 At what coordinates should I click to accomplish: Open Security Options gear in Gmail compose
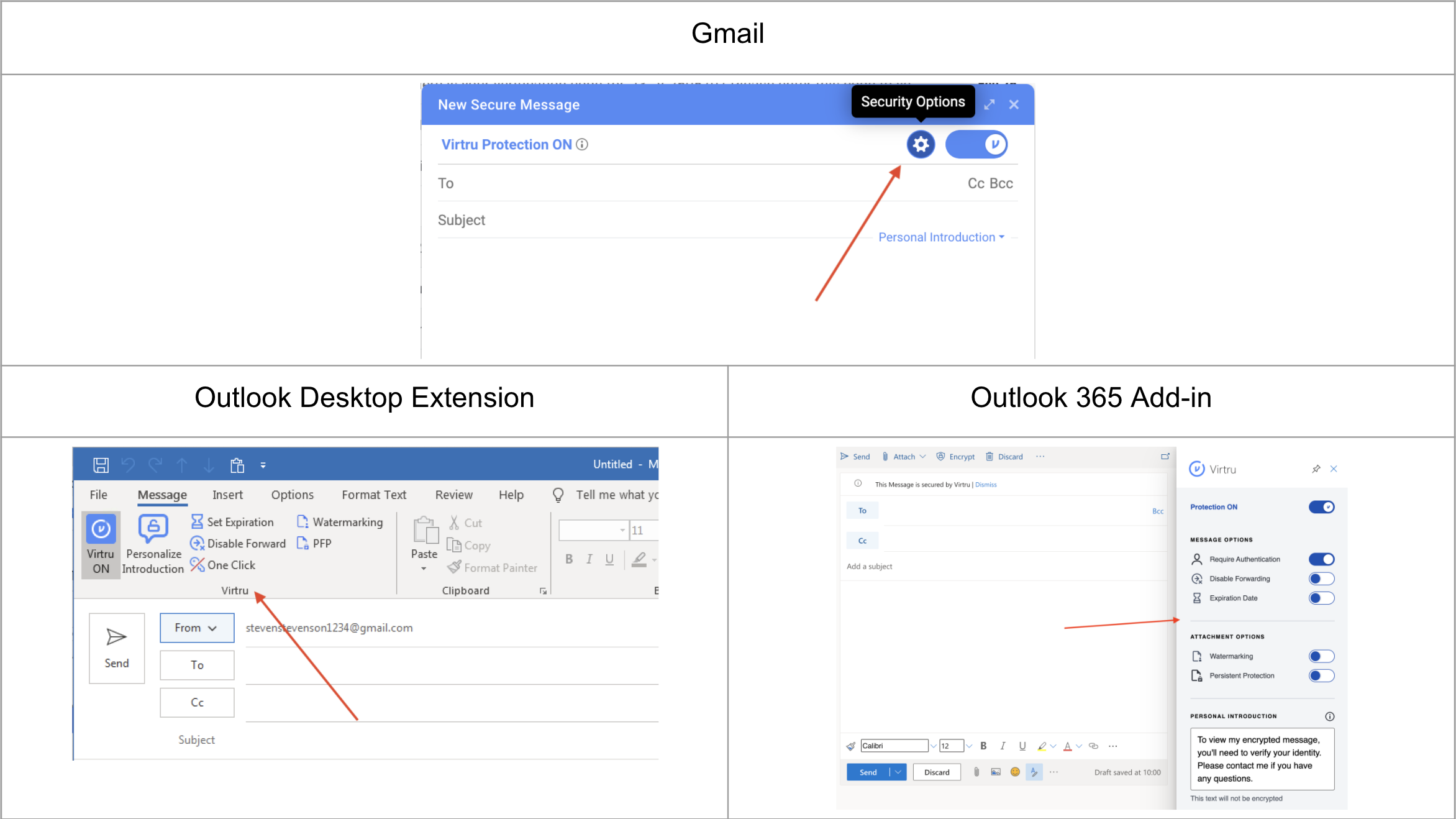(x=921, y=145)
